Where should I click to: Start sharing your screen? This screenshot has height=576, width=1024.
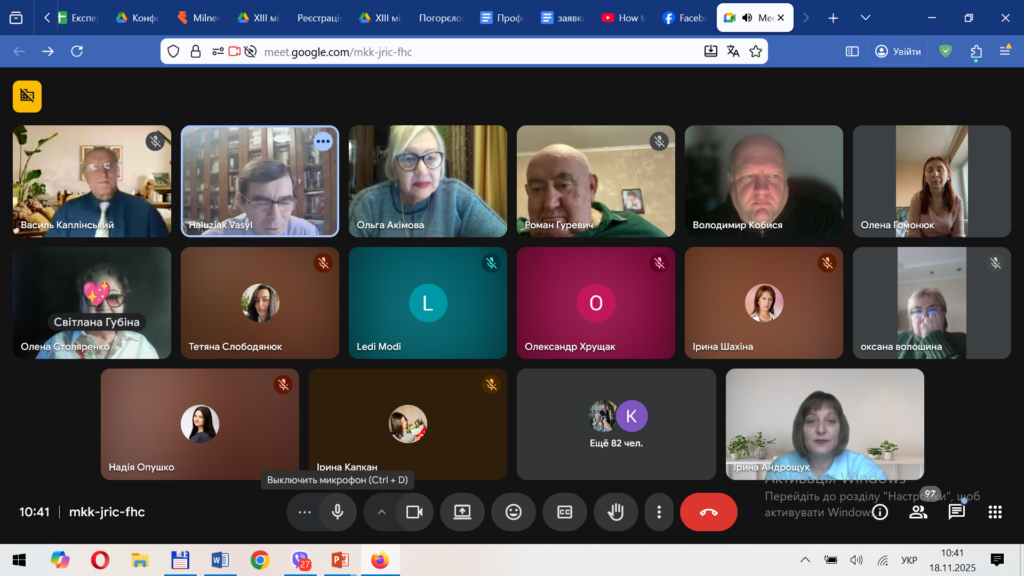(x=462, y=512)
